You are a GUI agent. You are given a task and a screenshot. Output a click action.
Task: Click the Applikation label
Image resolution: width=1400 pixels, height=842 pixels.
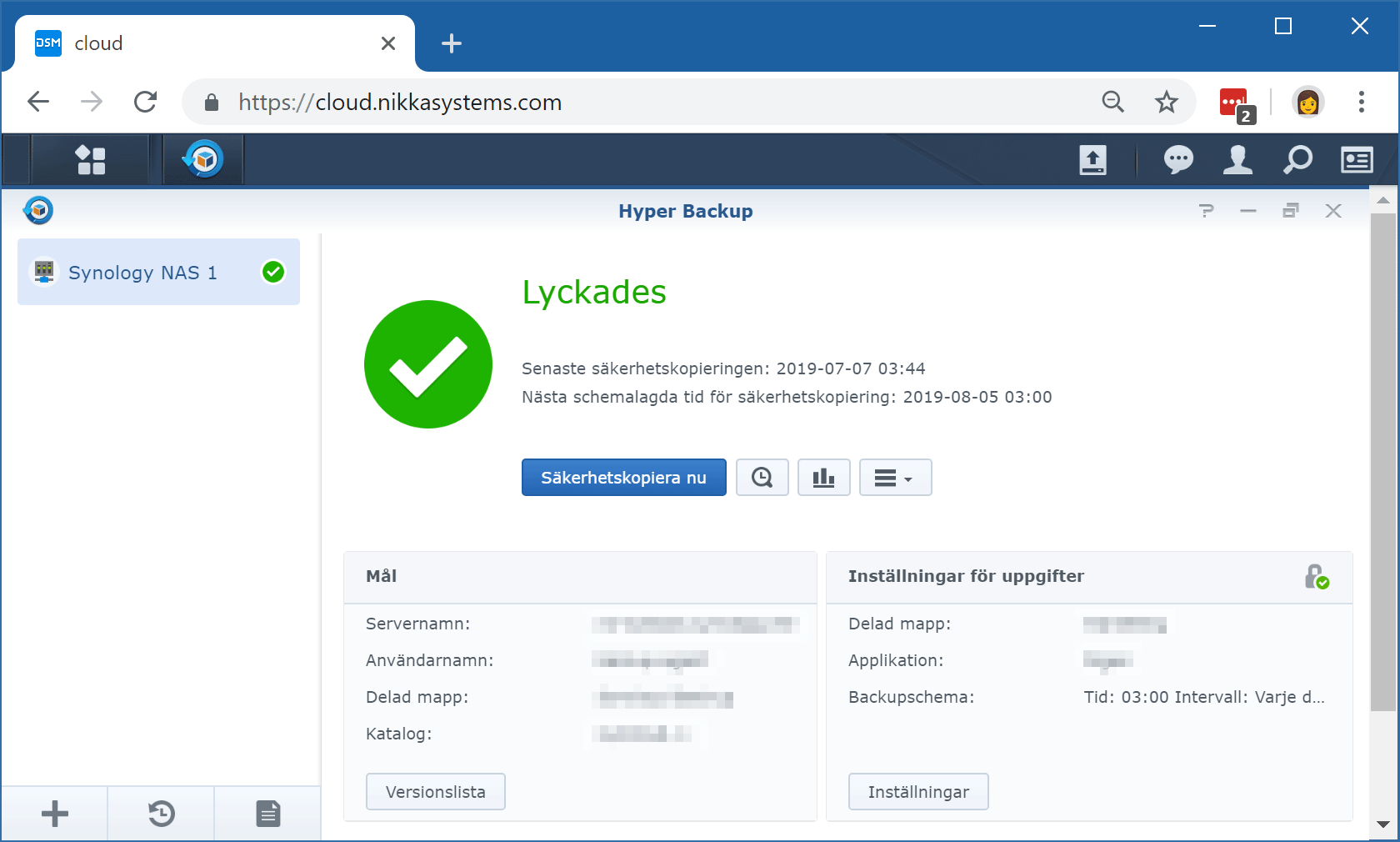click(896, 660)
